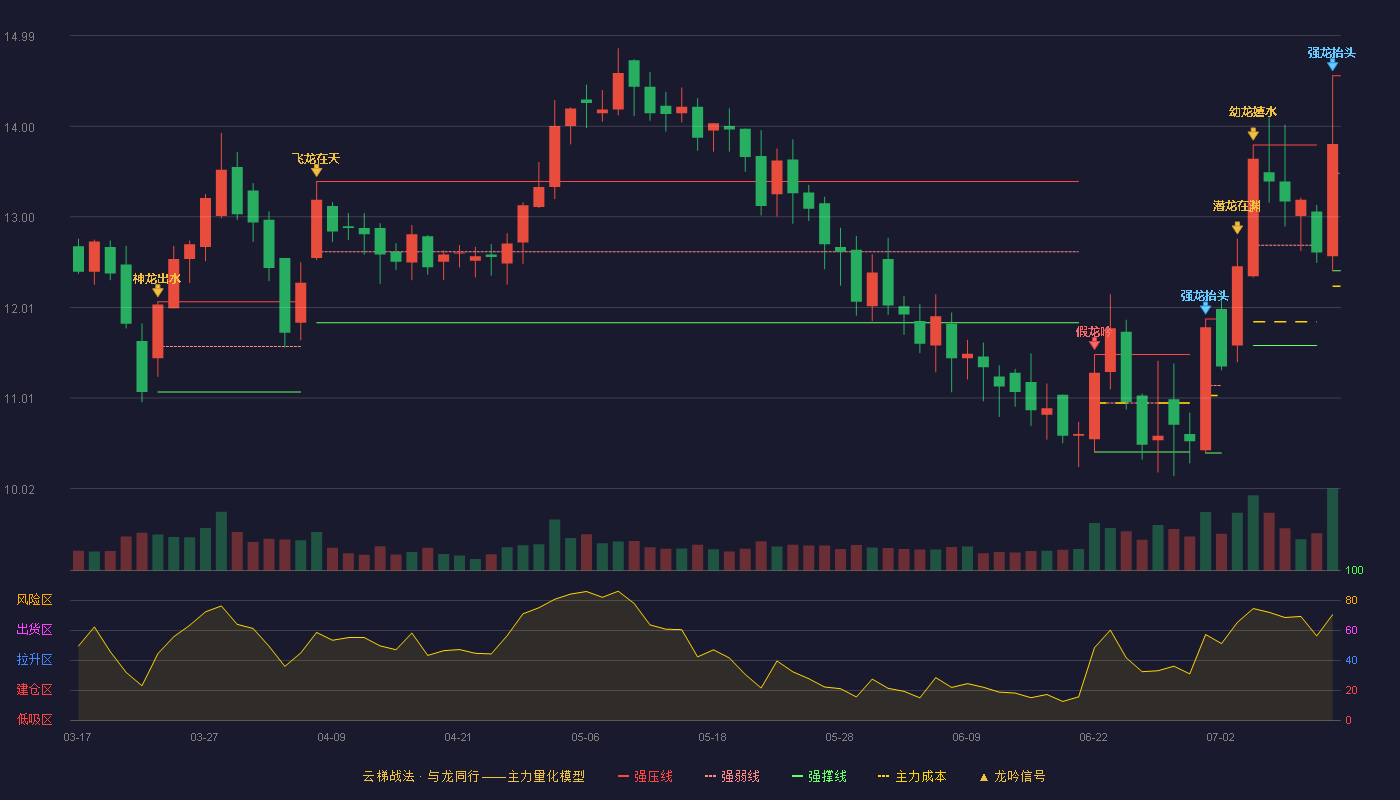The image size is (1400, 800).
Task: Click the 神龙出水 yellow signal arrow
Action: 158,291
